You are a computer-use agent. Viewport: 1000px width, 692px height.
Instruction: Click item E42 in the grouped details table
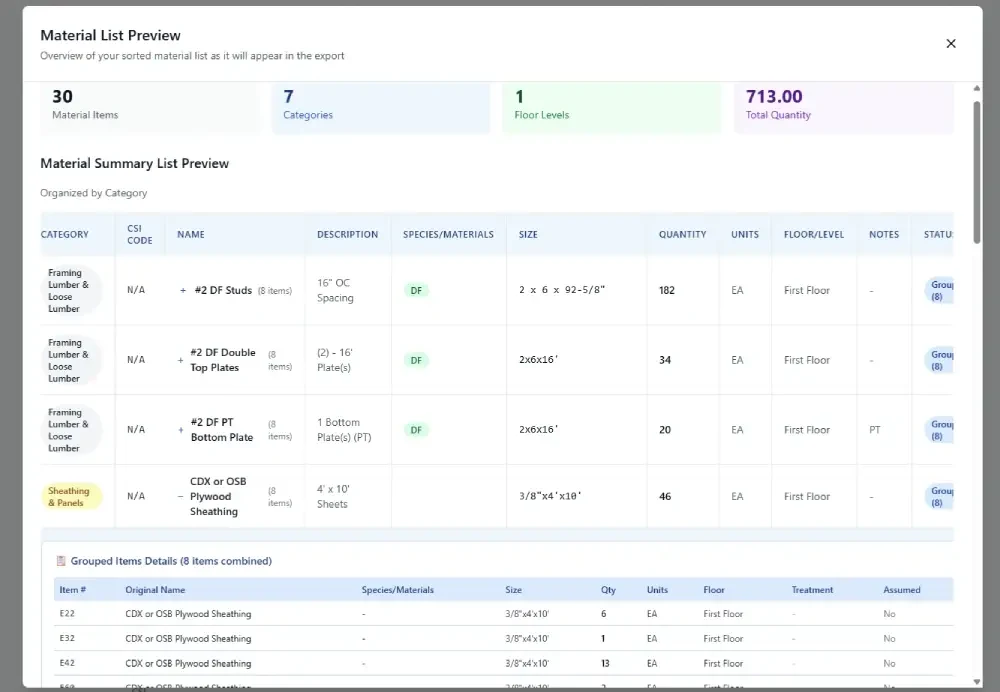pyautogui.click(x=67, y=663)
